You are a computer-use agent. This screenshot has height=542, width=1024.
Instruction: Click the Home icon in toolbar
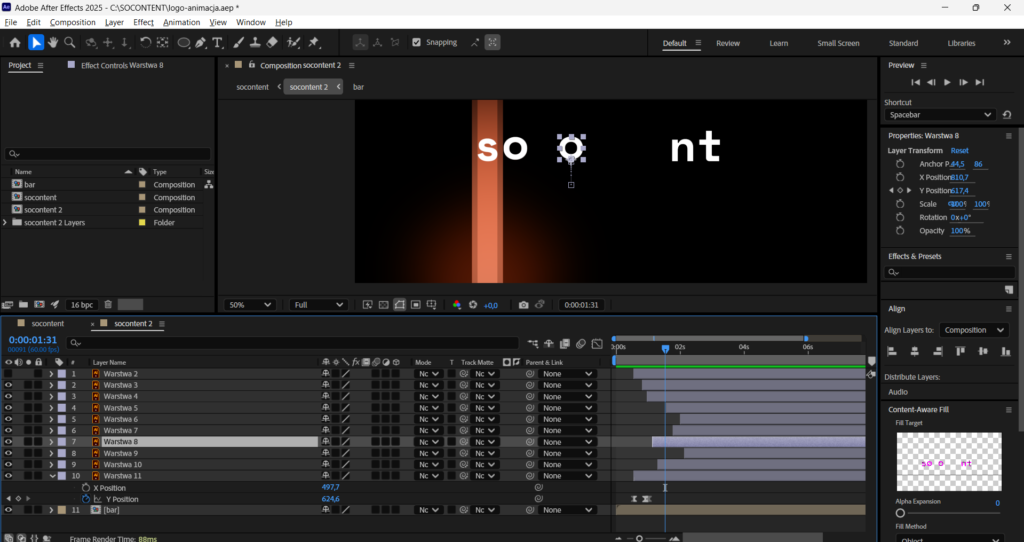(x=14, y=42)
